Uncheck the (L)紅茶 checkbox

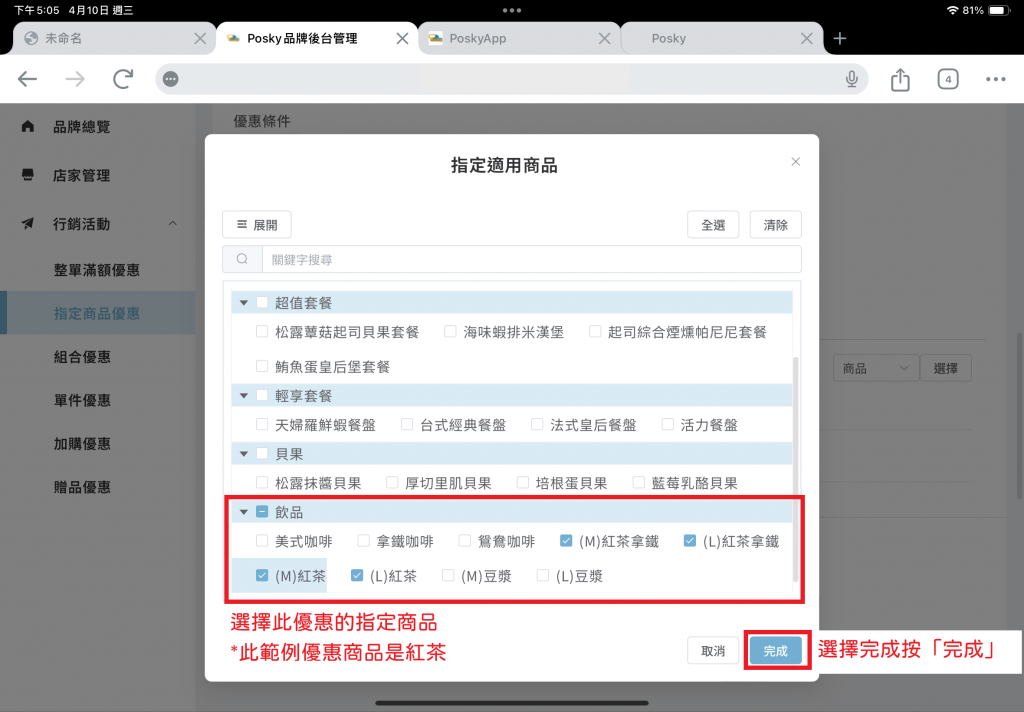(x=357, y=575)
